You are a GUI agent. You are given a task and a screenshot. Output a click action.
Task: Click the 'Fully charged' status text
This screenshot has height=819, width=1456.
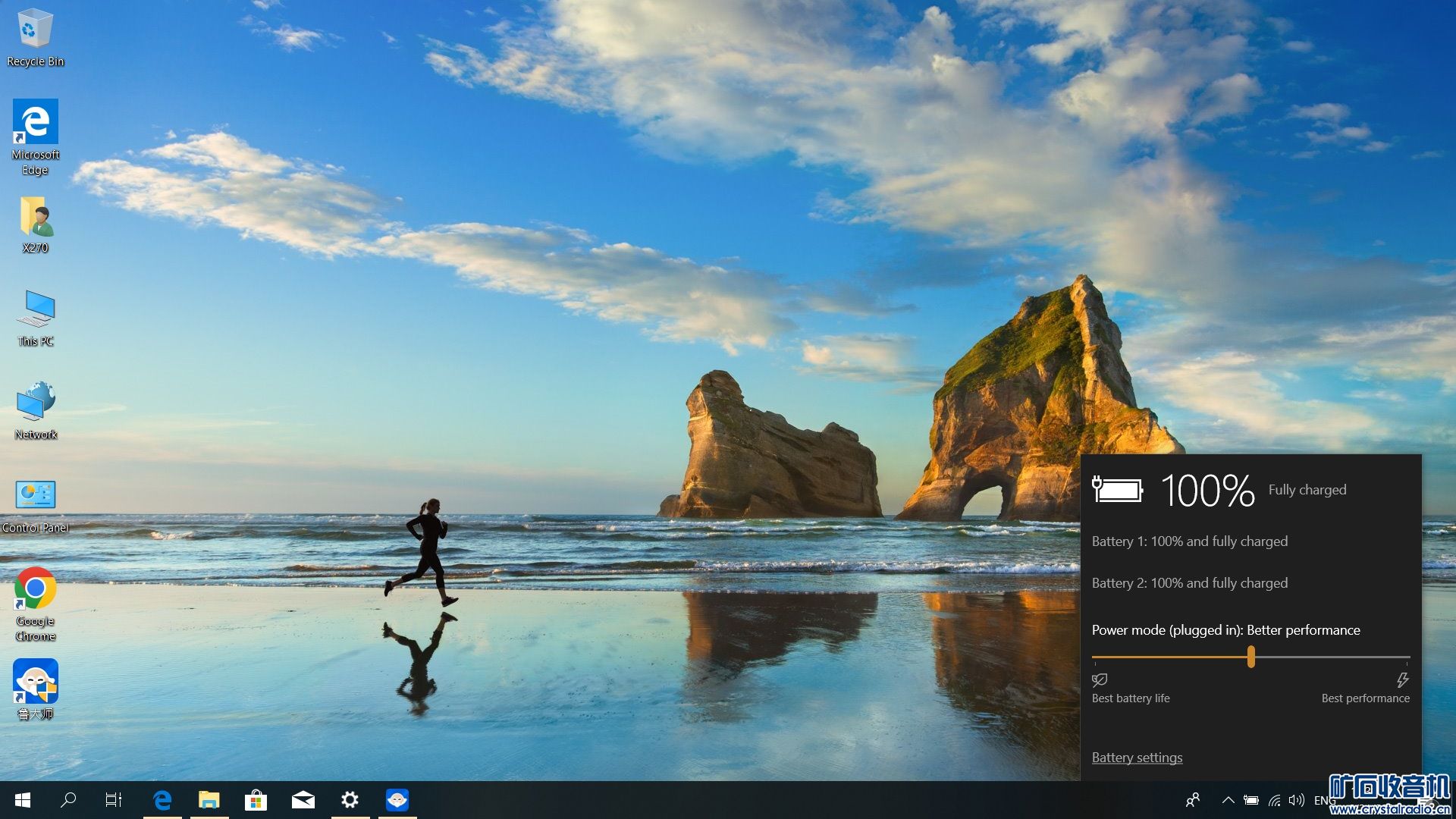click(1307, 490)
